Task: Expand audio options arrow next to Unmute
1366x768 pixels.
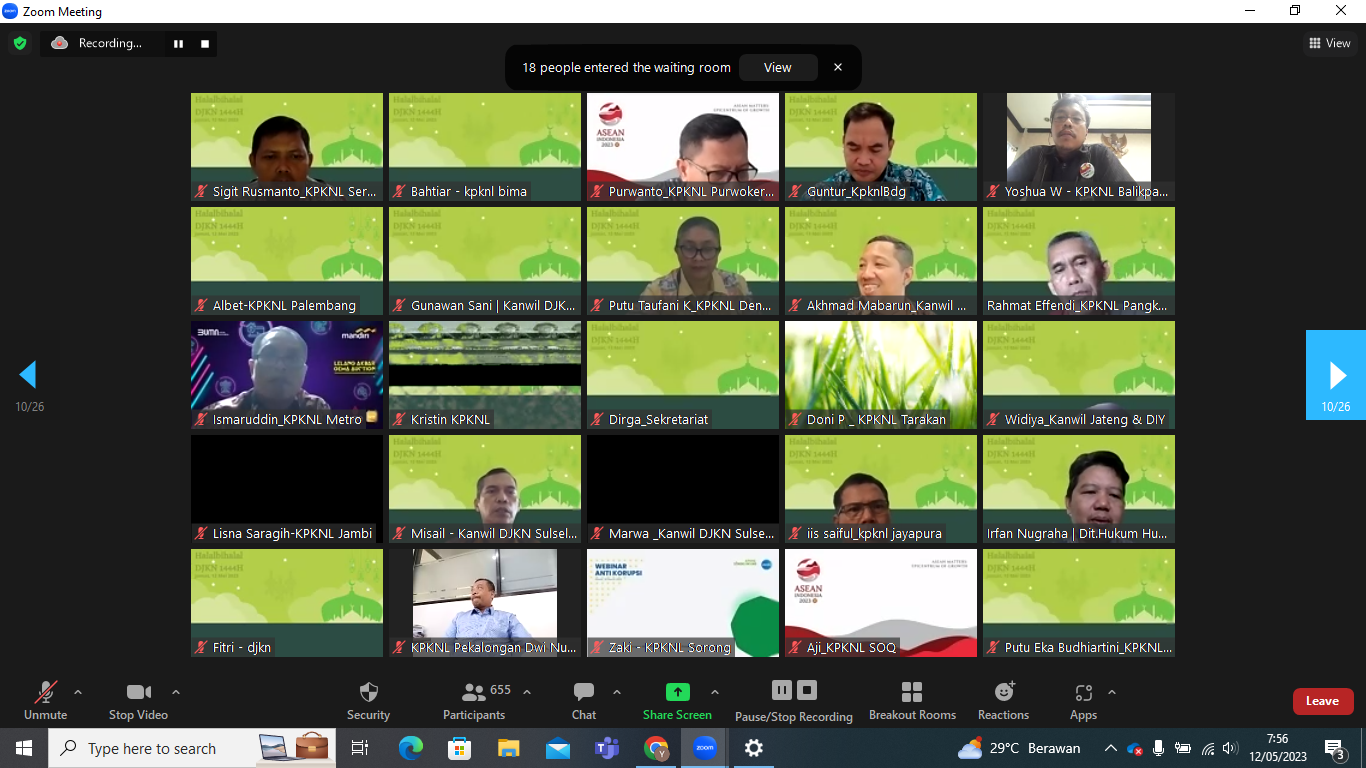Action: pyautogui.click(x=78, y=692)
